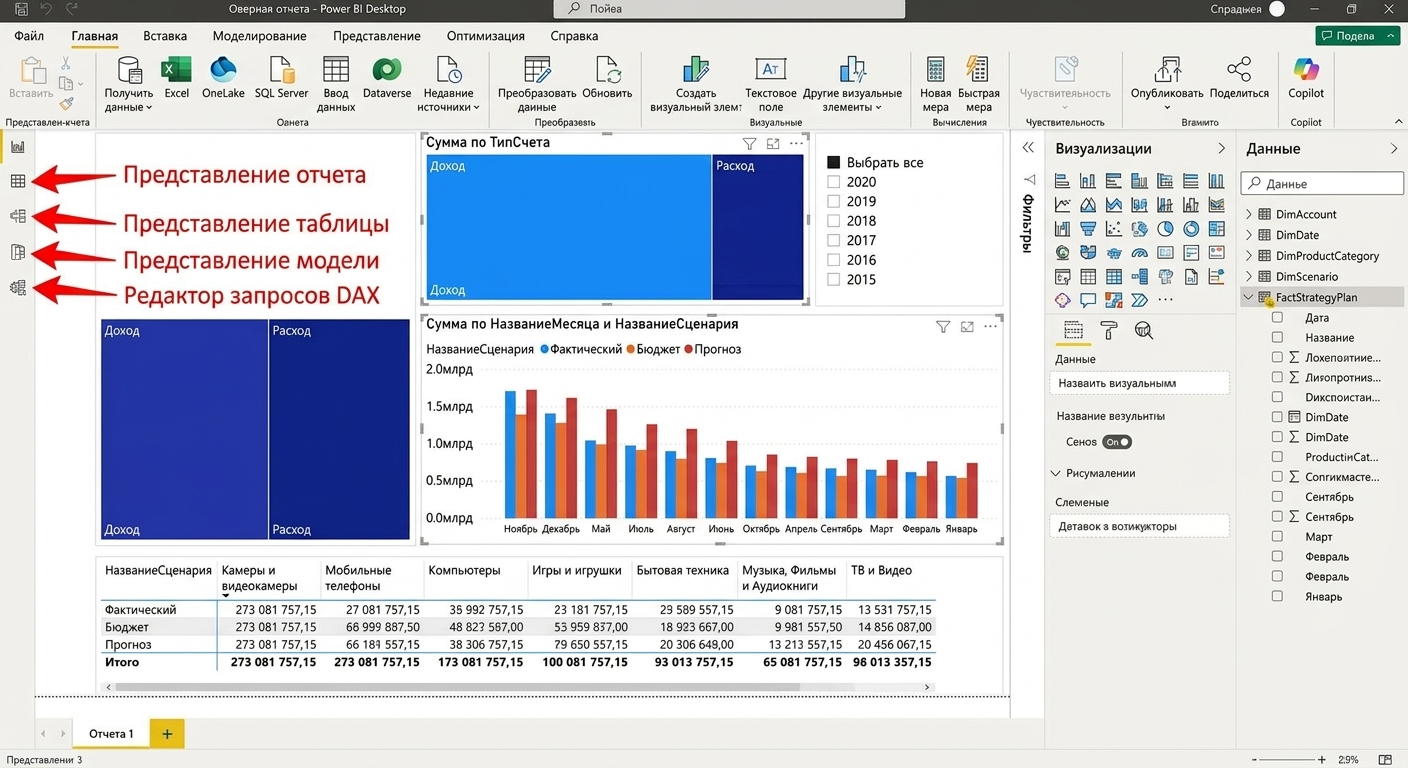Image resolution: width=1408 pixels, height=768 pixels.
Task: Open Другие визуальные элементы dropdown
Action: 853,84
